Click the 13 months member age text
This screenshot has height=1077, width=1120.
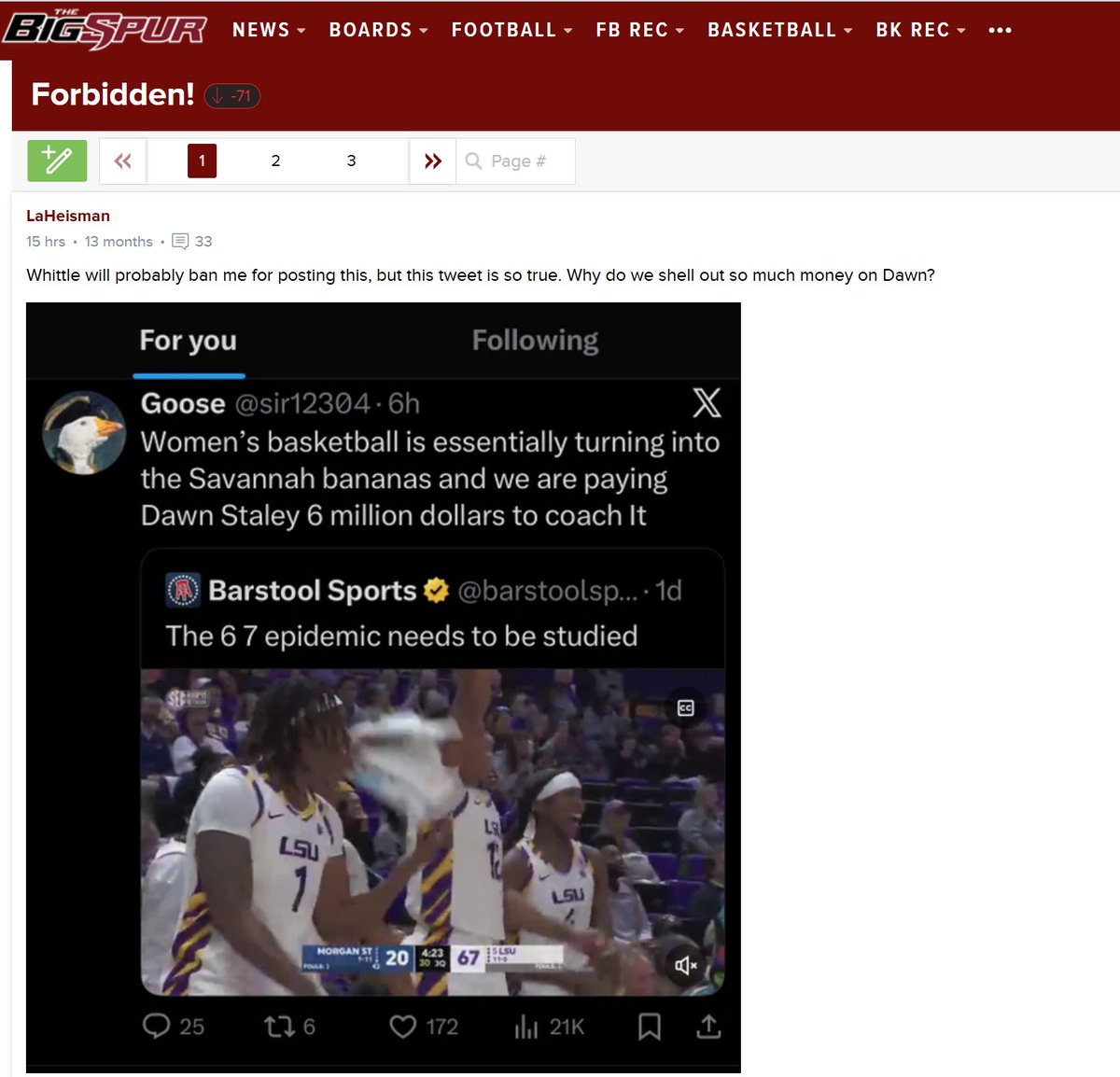(119, 241)
